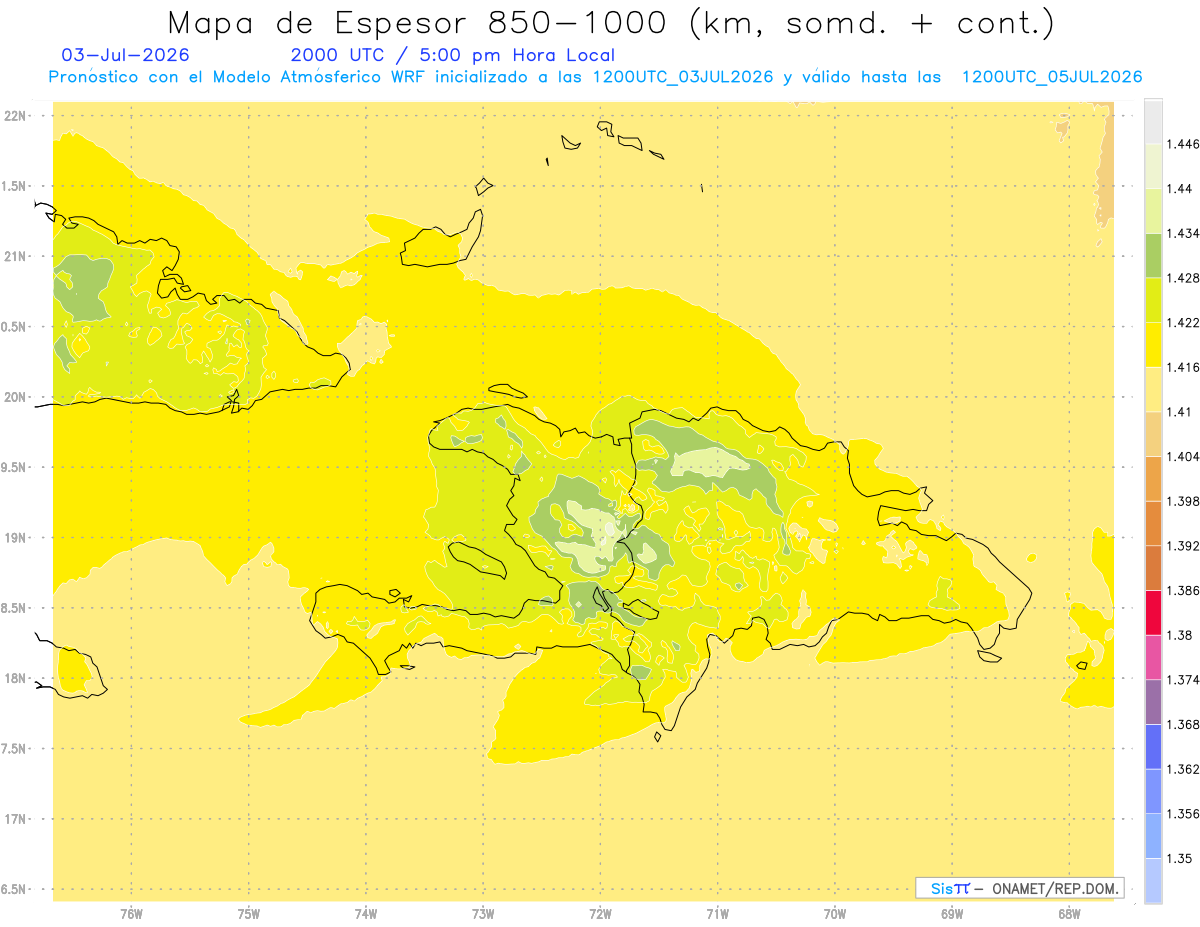Select legend value "1.362"
Image resolution: width=1200 pixels, height=927 pixels.
tap(1183, 769)
